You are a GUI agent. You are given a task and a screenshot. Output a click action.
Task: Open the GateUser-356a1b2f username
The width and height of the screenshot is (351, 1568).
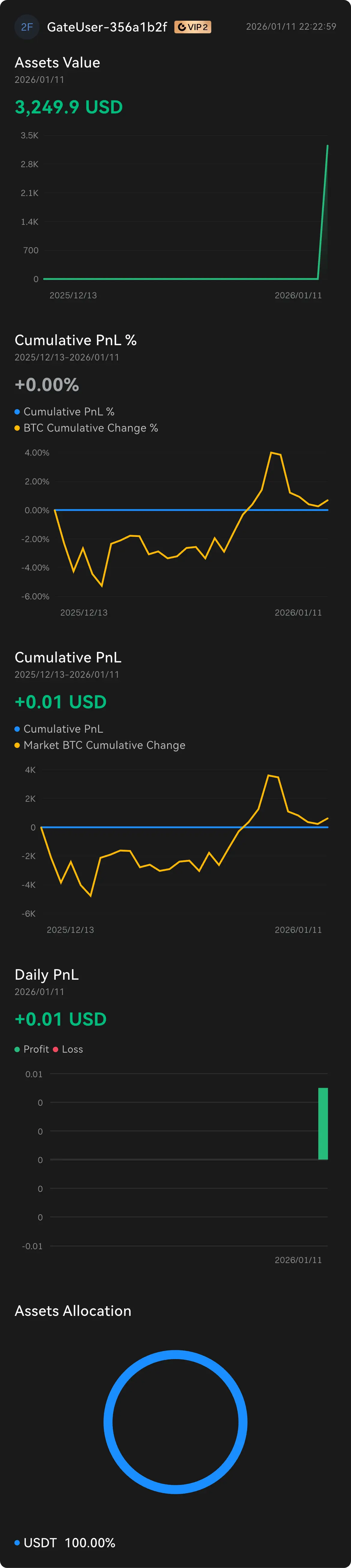tap(106, 27)
